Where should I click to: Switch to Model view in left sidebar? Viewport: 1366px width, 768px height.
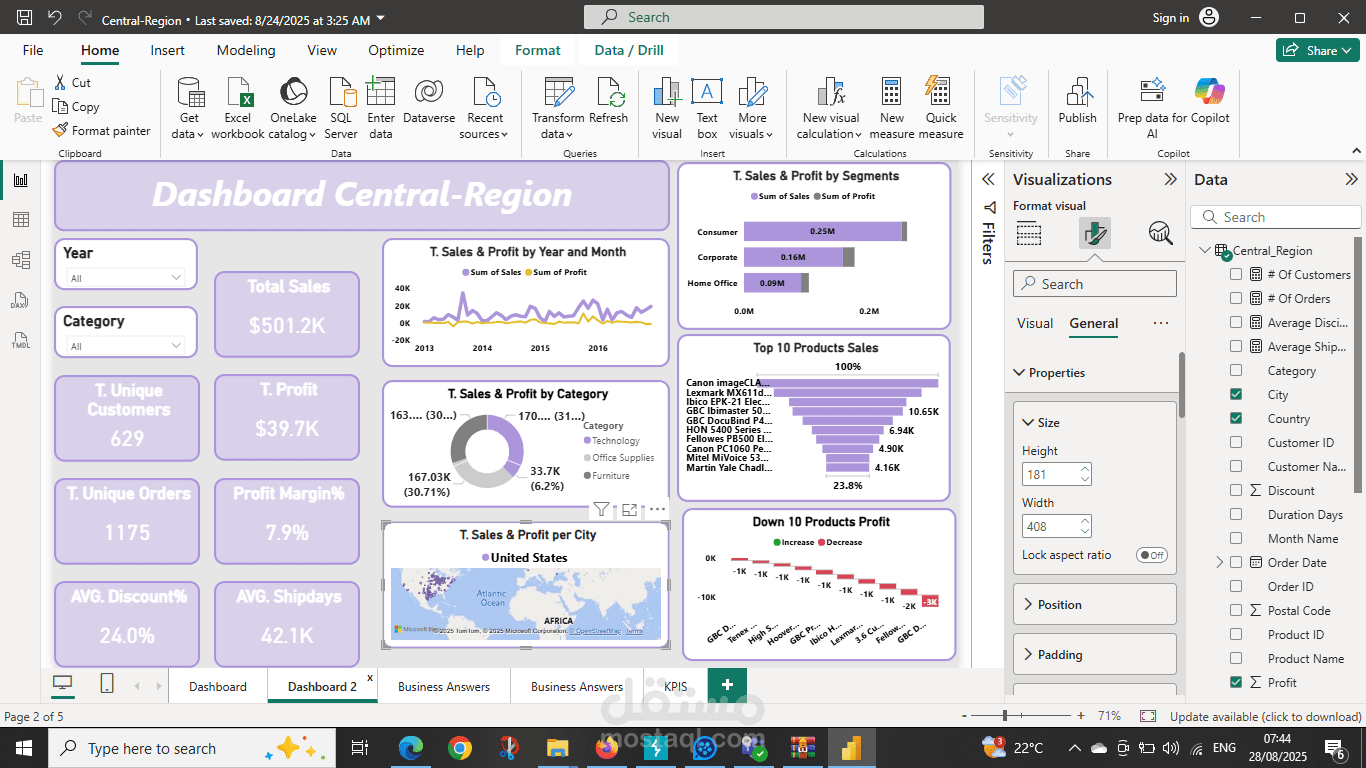(x=21, y=260)
